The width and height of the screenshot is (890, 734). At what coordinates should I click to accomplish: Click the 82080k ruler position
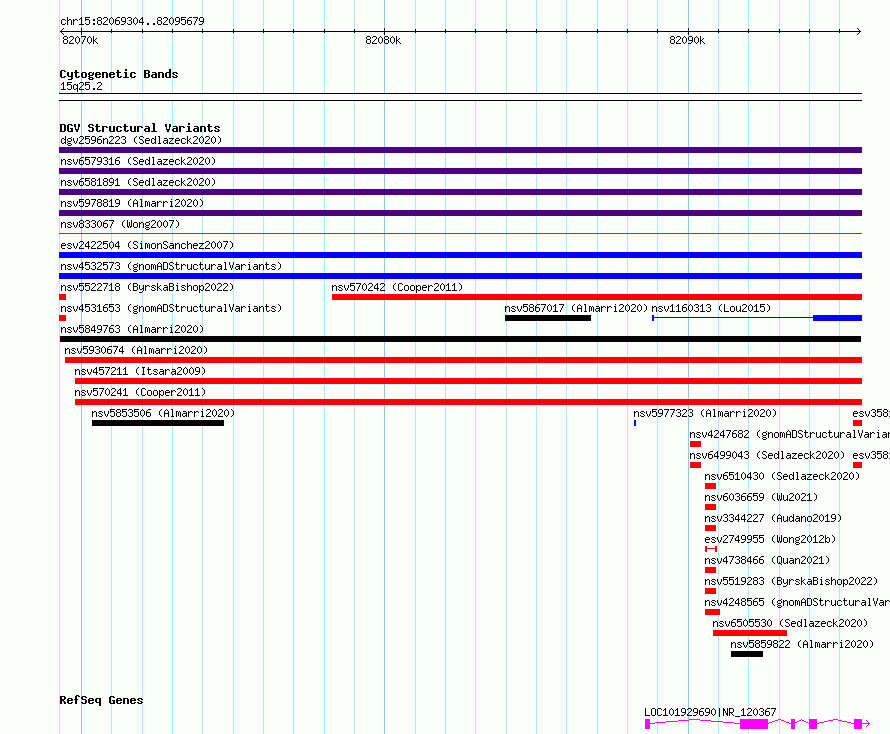coord(383,40)
